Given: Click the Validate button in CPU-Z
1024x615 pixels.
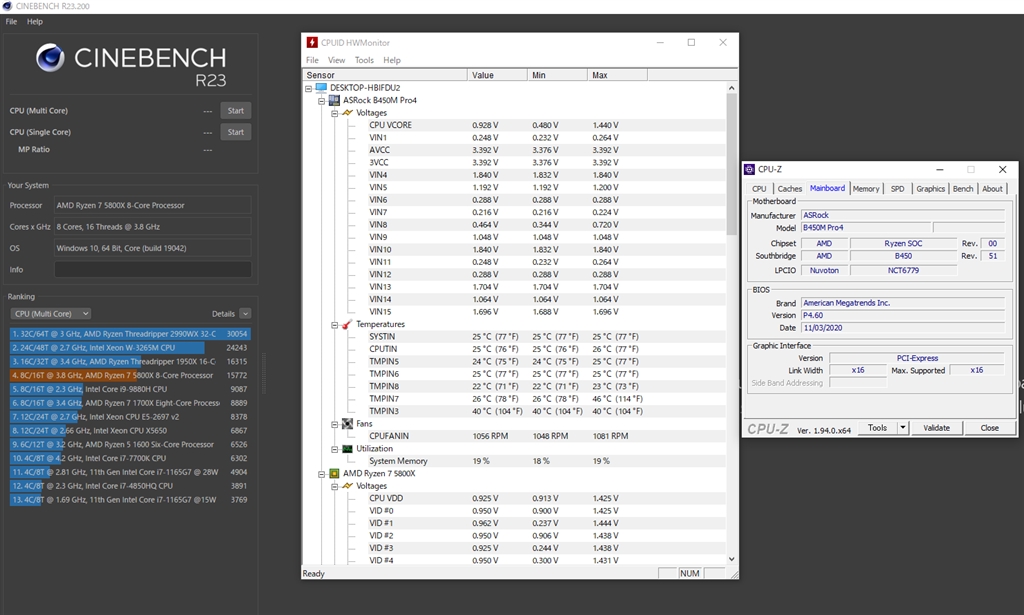Looking at the screenshot, I should point(936,427).
